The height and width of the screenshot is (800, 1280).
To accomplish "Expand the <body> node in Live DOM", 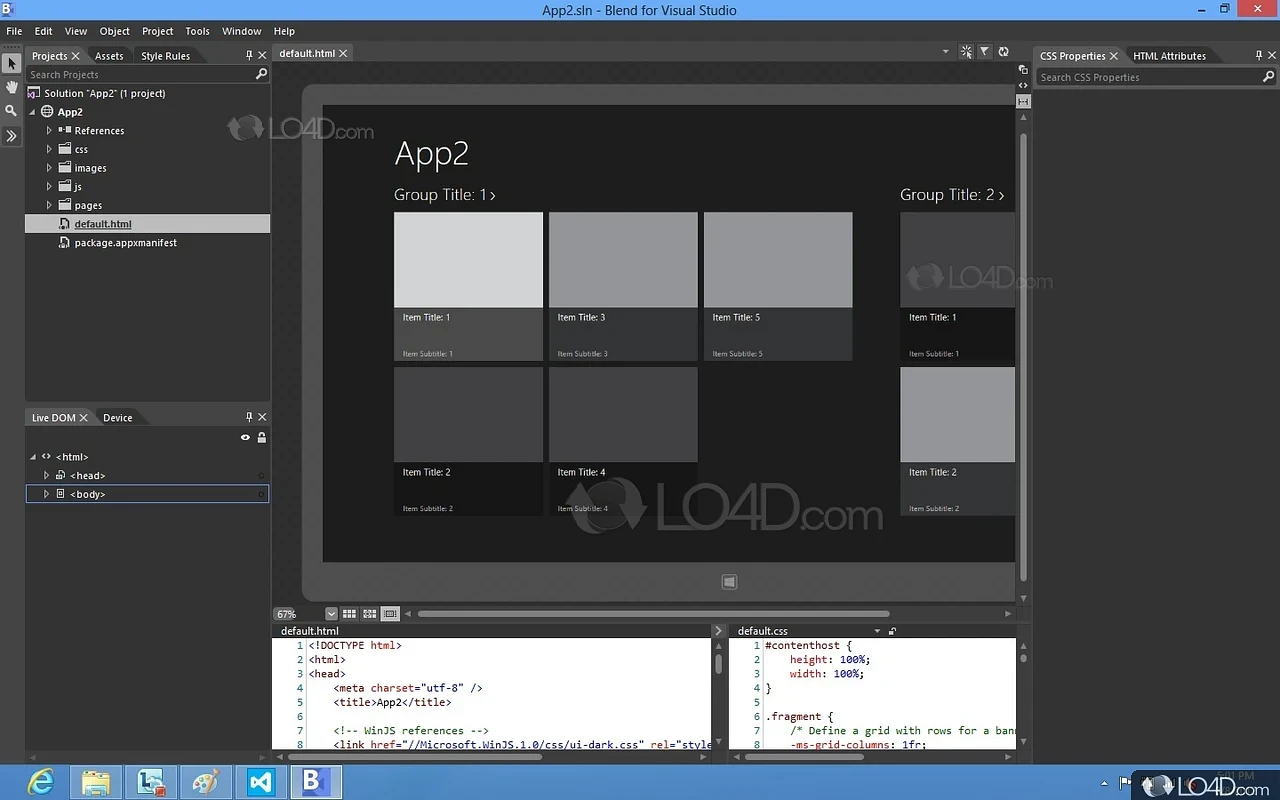I will tap(46, 494).
